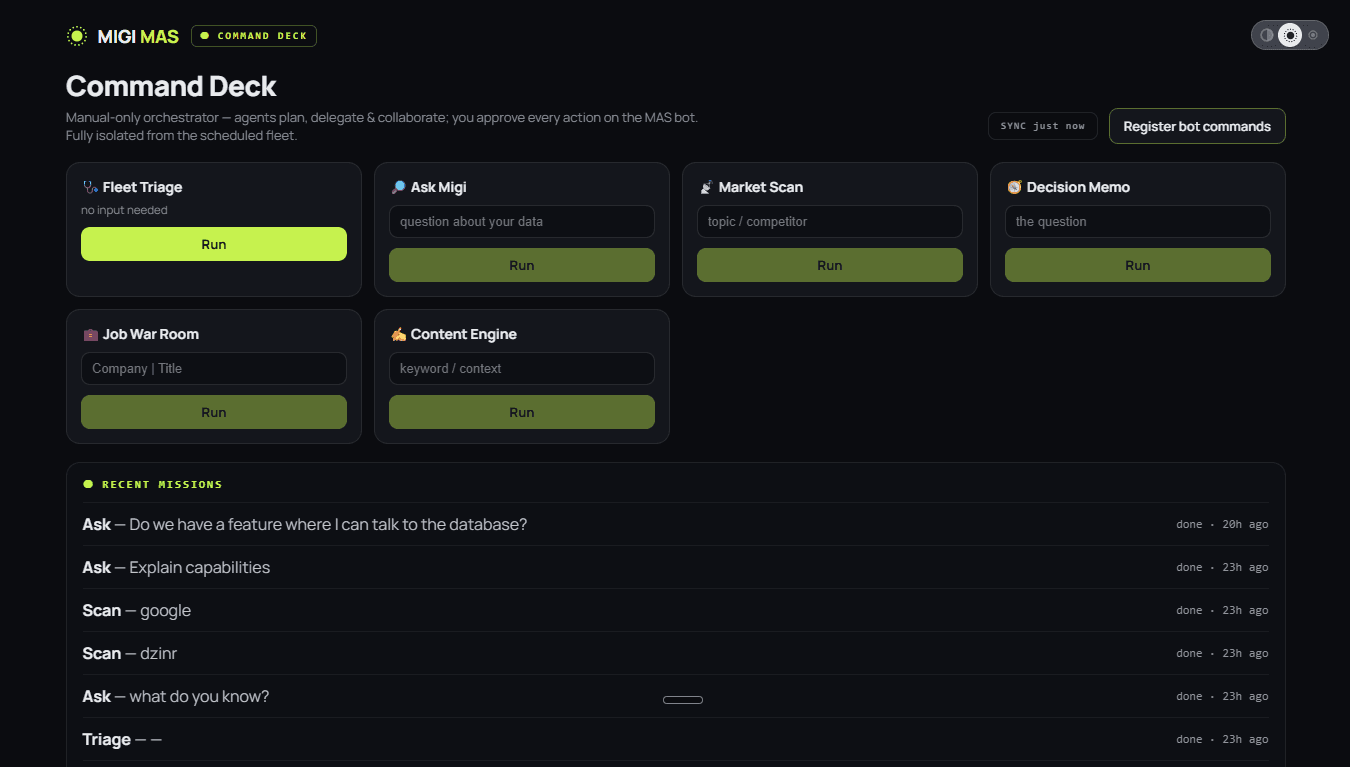Click Register bot commands button
Image resolution: width=1350 pixels, height=767 pixels.
pos(1197,126)
